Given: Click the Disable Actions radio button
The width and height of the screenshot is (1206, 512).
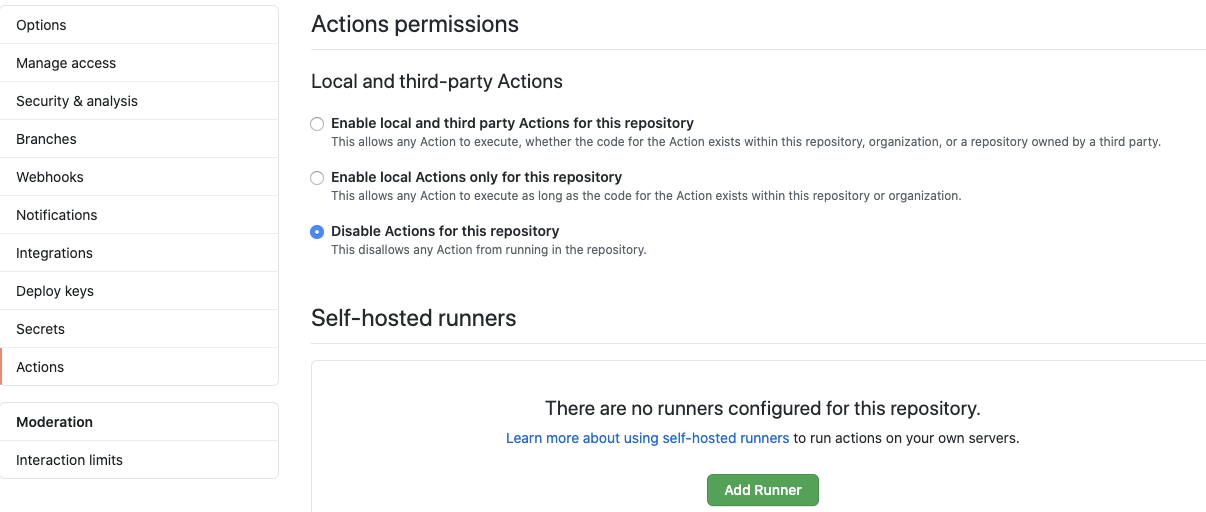Looking at the screenshot, I should tap(317, 232).
